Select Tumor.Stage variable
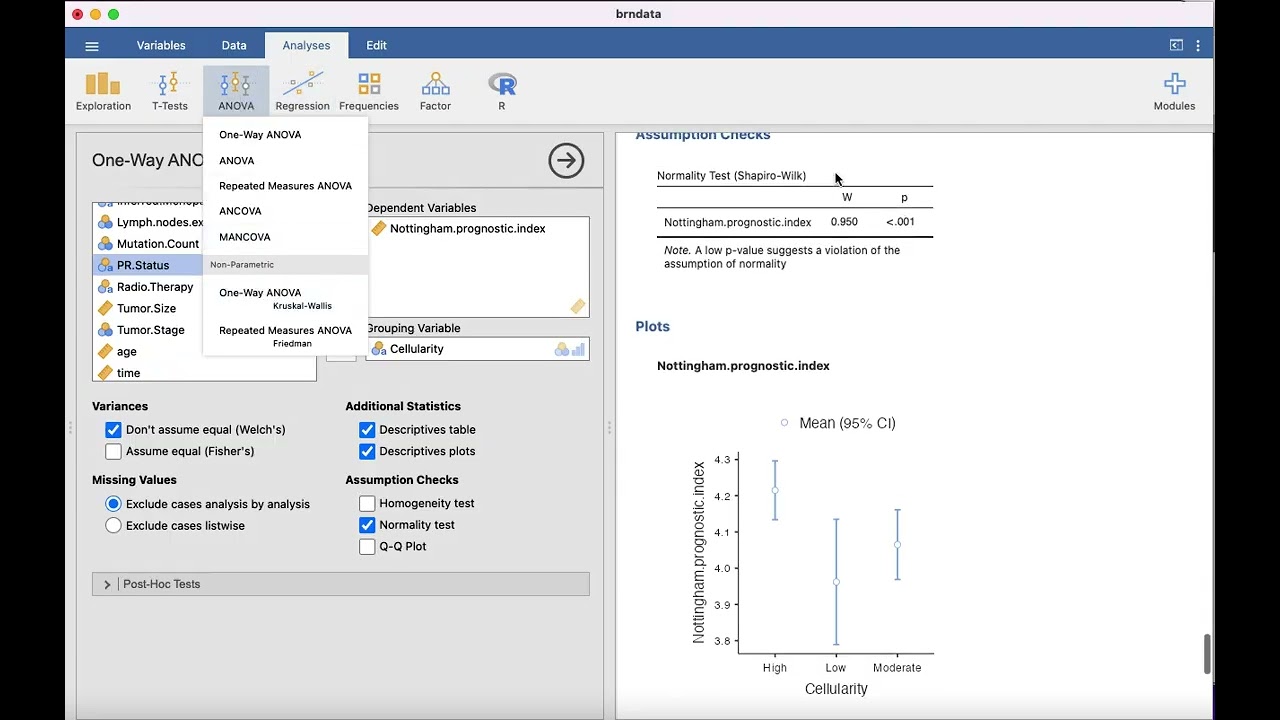Screen dimensions: 1280x720 pyautogui.click(x=148, y=330)
